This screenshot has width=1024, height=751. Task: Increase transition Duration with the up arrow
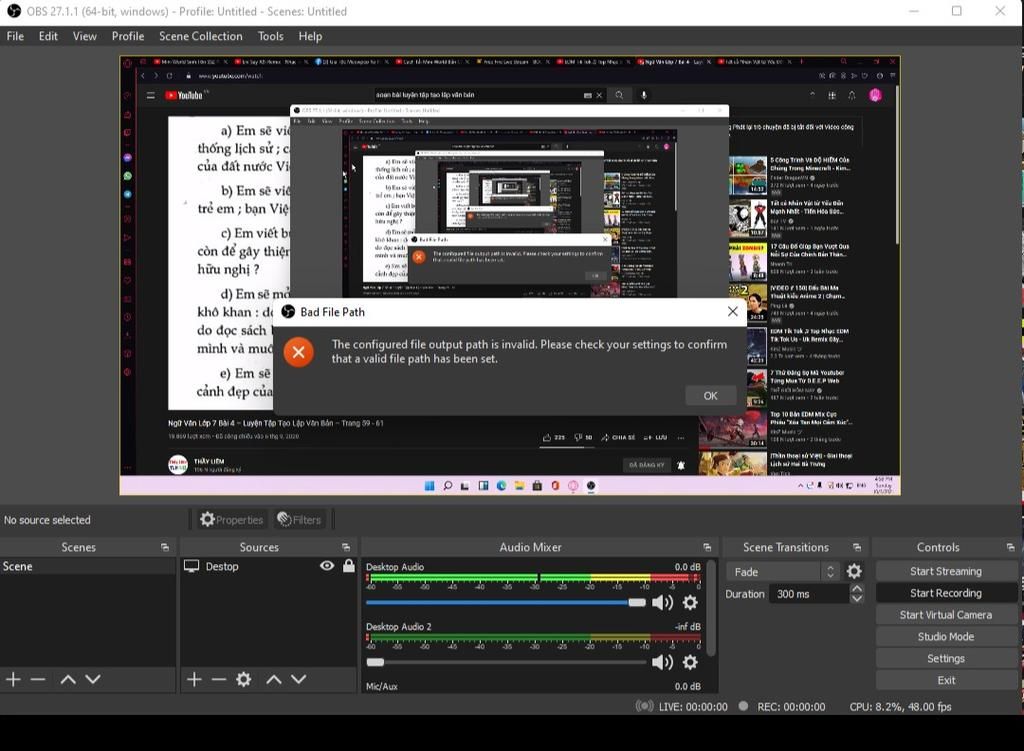pyautogui.click(x=857, y=588)
